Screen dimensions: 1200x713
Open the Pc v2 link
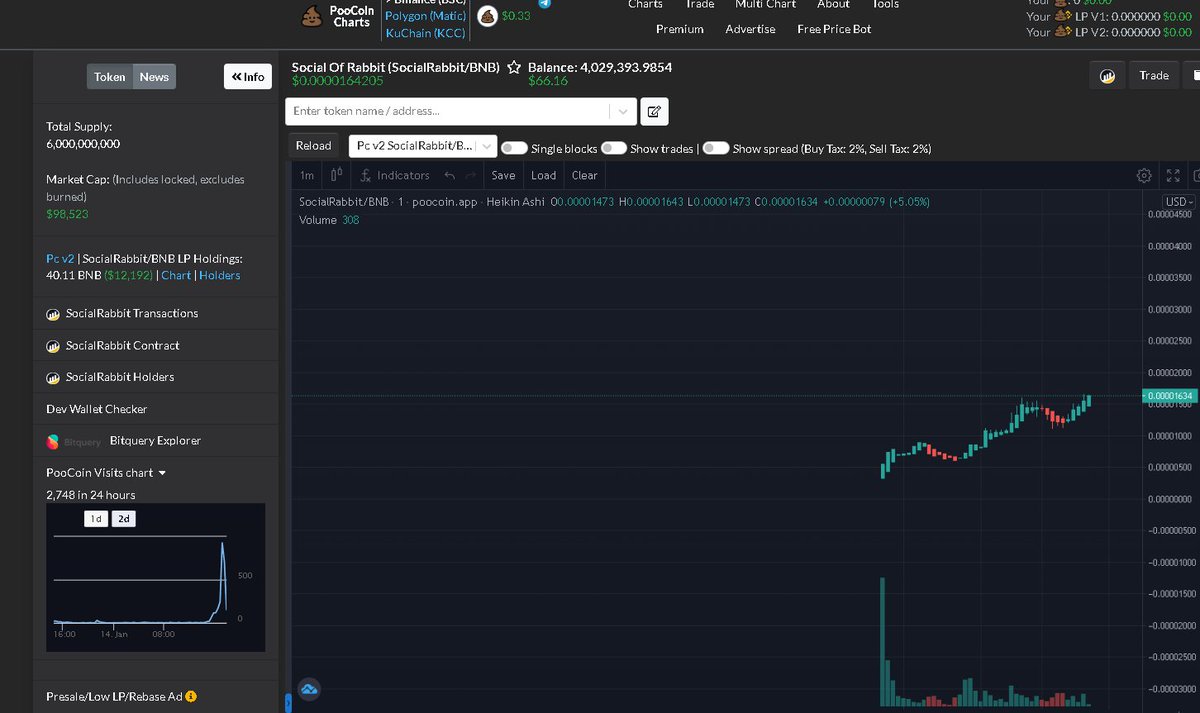tap(60, 258)
